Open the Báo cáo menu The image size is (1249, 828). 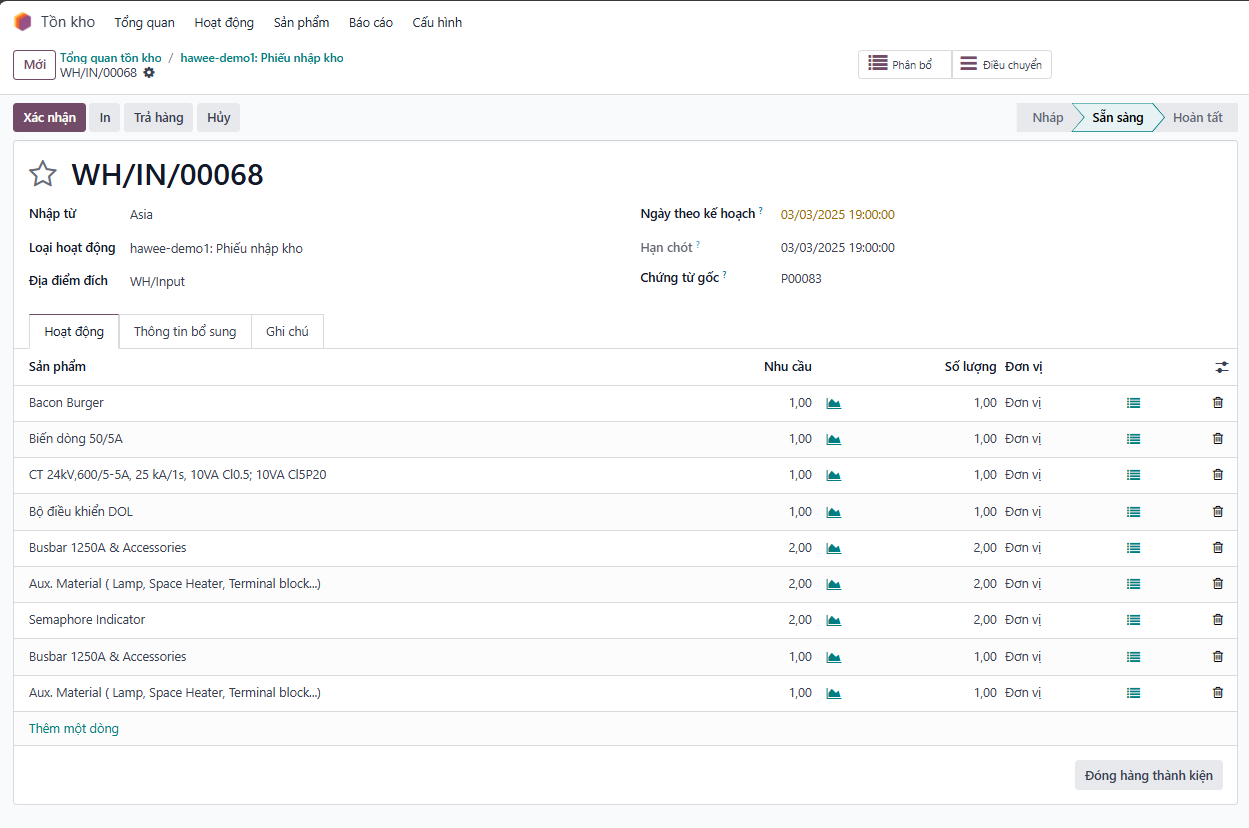(371, 22)
